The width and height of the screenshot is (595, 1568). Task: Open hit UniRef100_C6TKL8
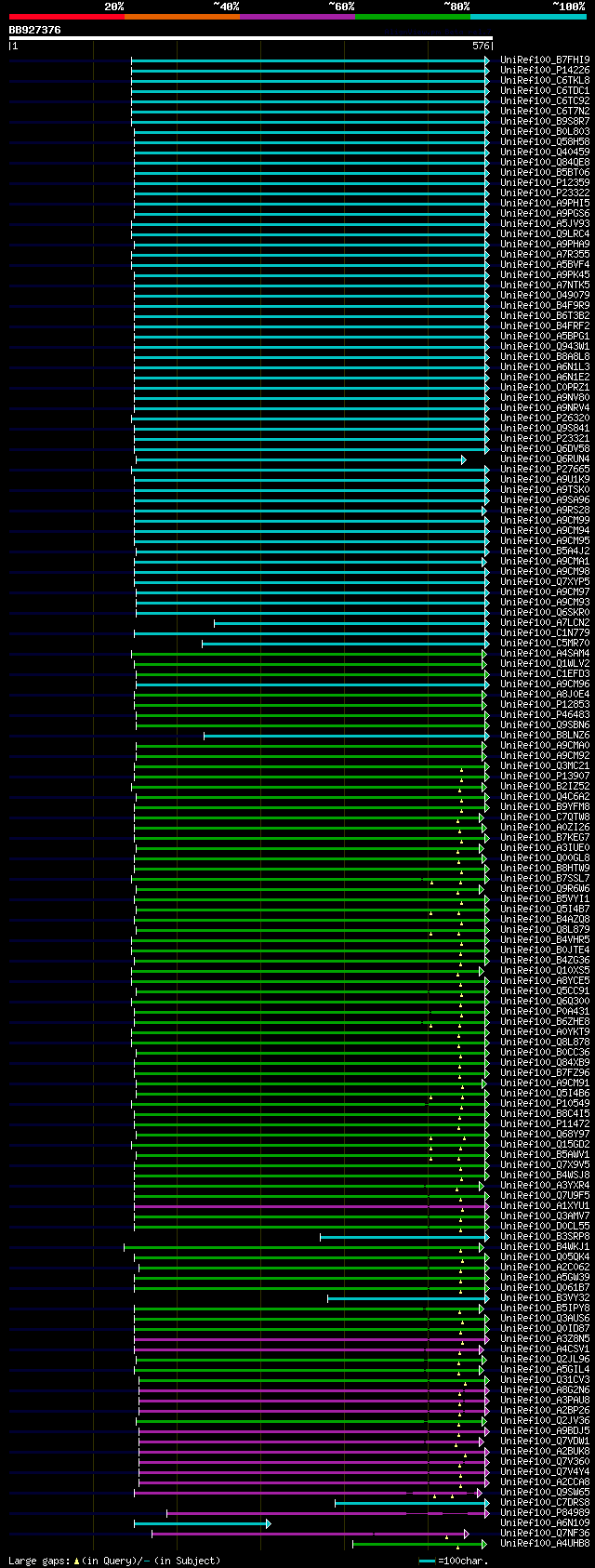(545, 80)
